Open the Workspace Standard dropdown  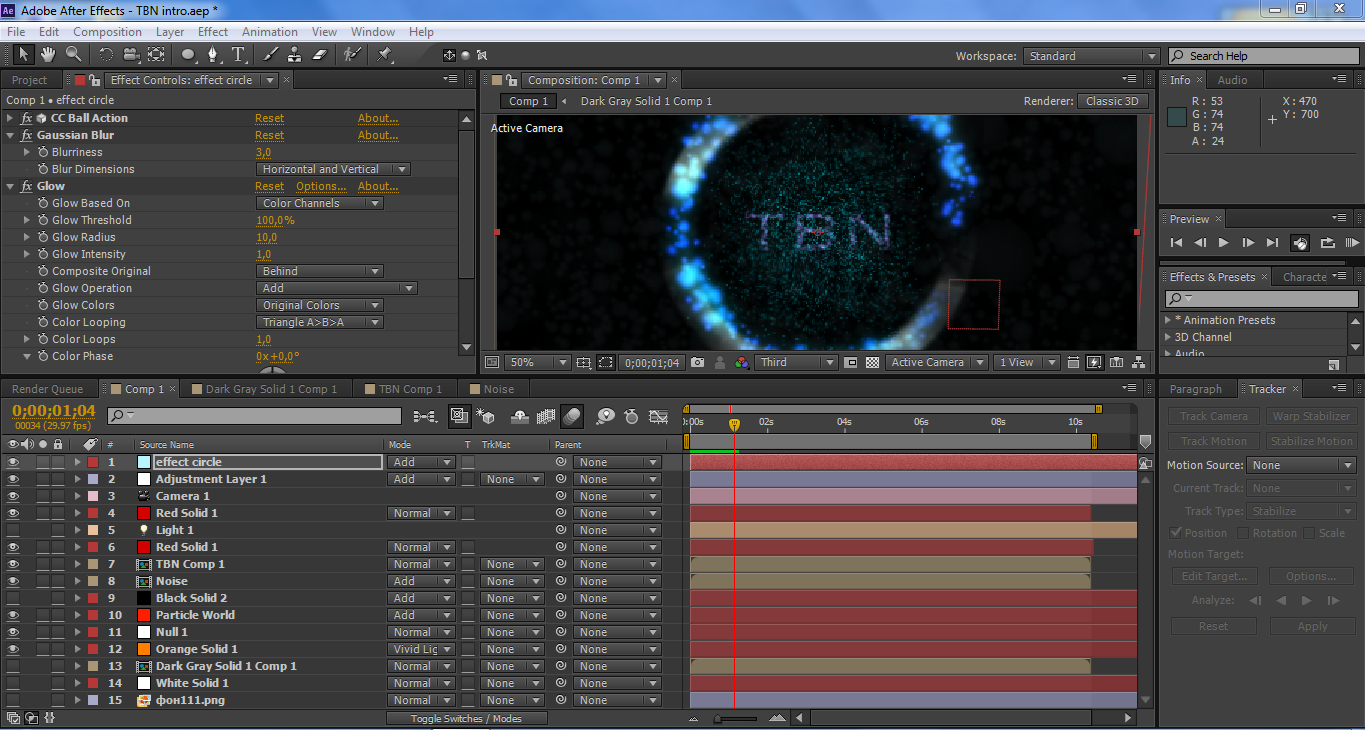pos(1091,56)
